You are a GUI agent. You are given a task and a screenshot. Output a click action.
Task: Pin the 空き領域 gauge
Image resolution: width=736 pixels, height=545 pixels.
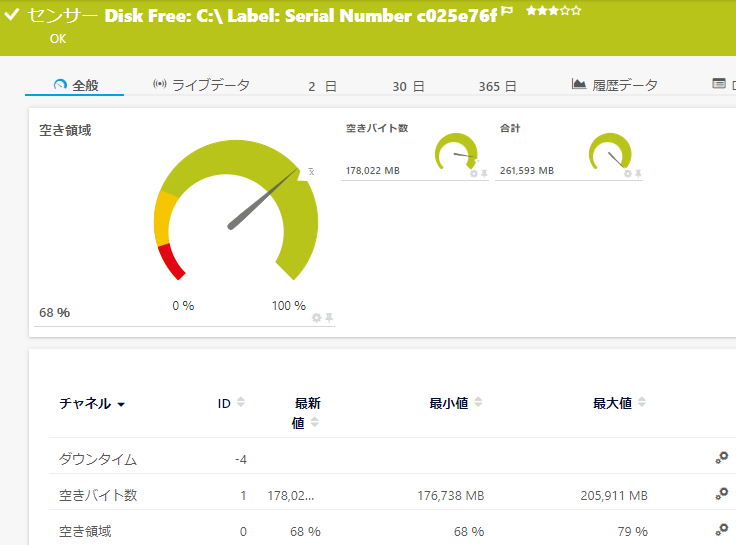pyautogui.click(x=329, y=318)
